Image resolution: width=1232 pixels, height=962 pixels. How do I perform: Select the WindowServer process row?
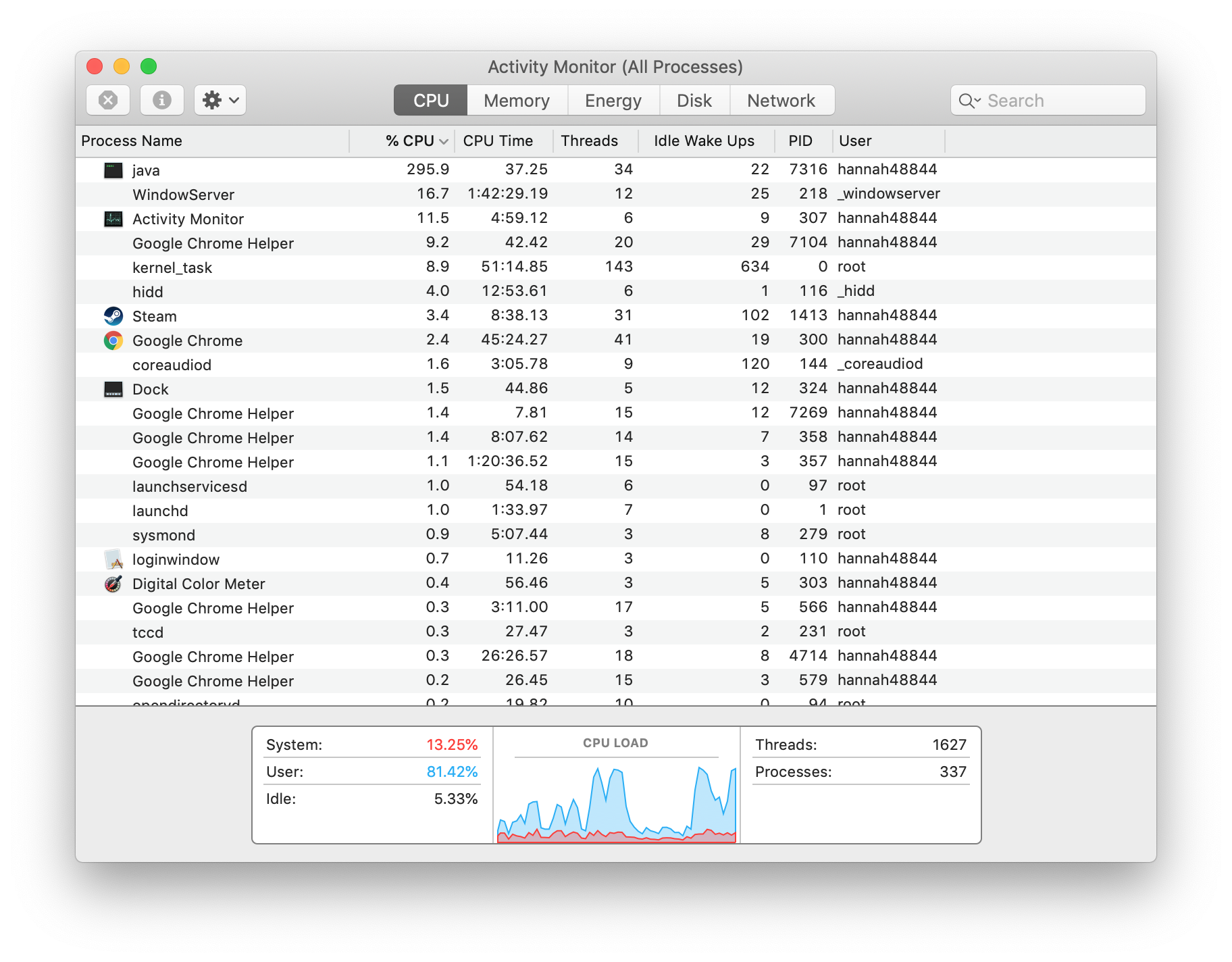click(616, 194)
